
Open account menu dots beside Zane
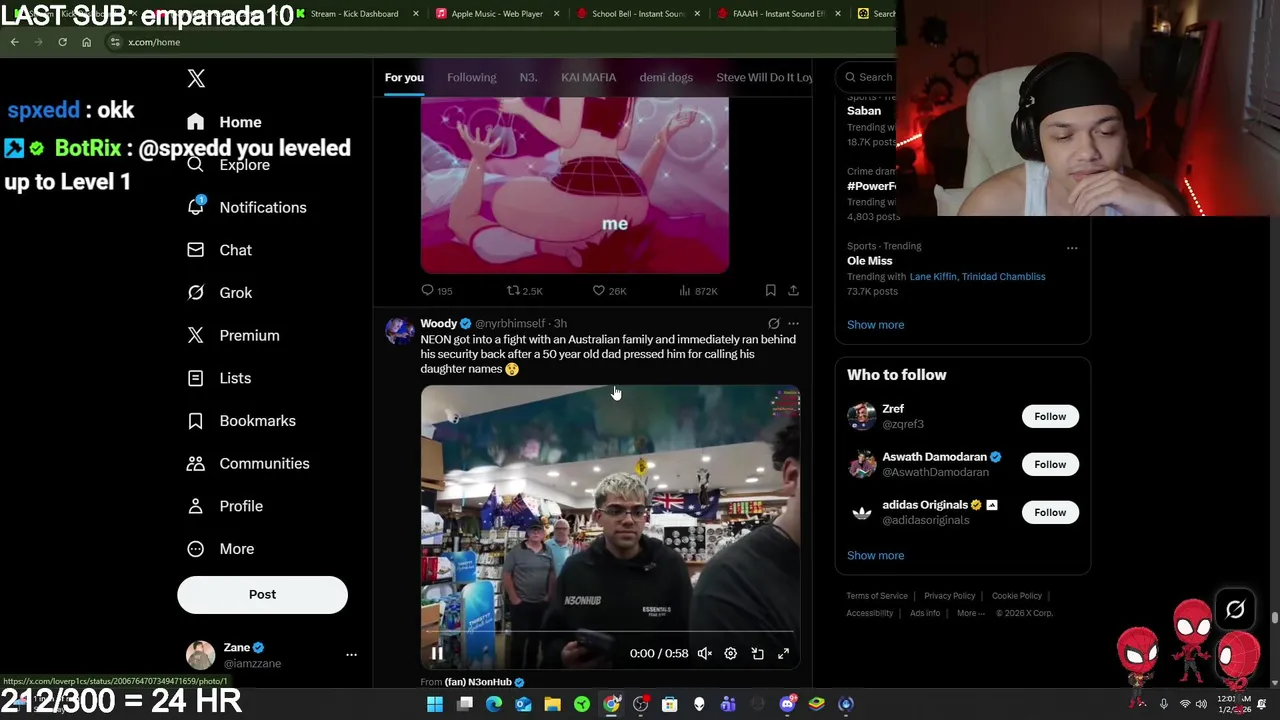tap(351, 655)
